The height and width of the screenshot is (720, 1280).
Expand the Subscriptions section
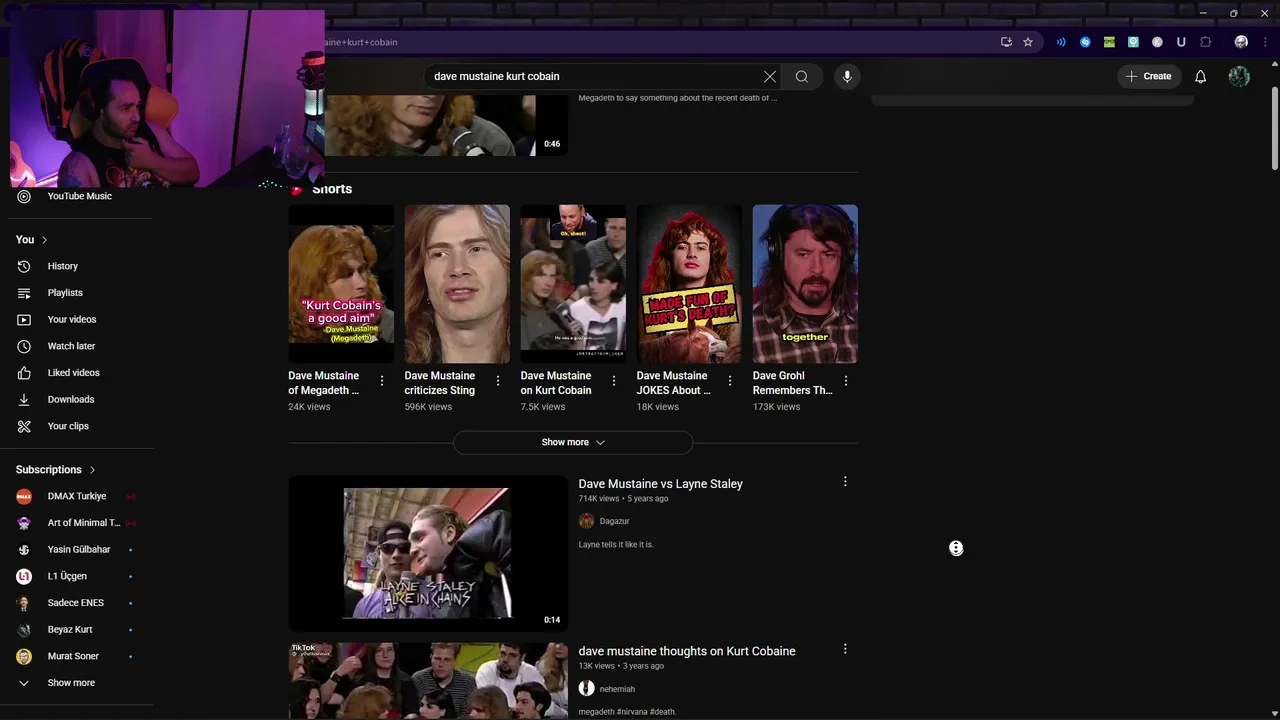coord(56,470)
